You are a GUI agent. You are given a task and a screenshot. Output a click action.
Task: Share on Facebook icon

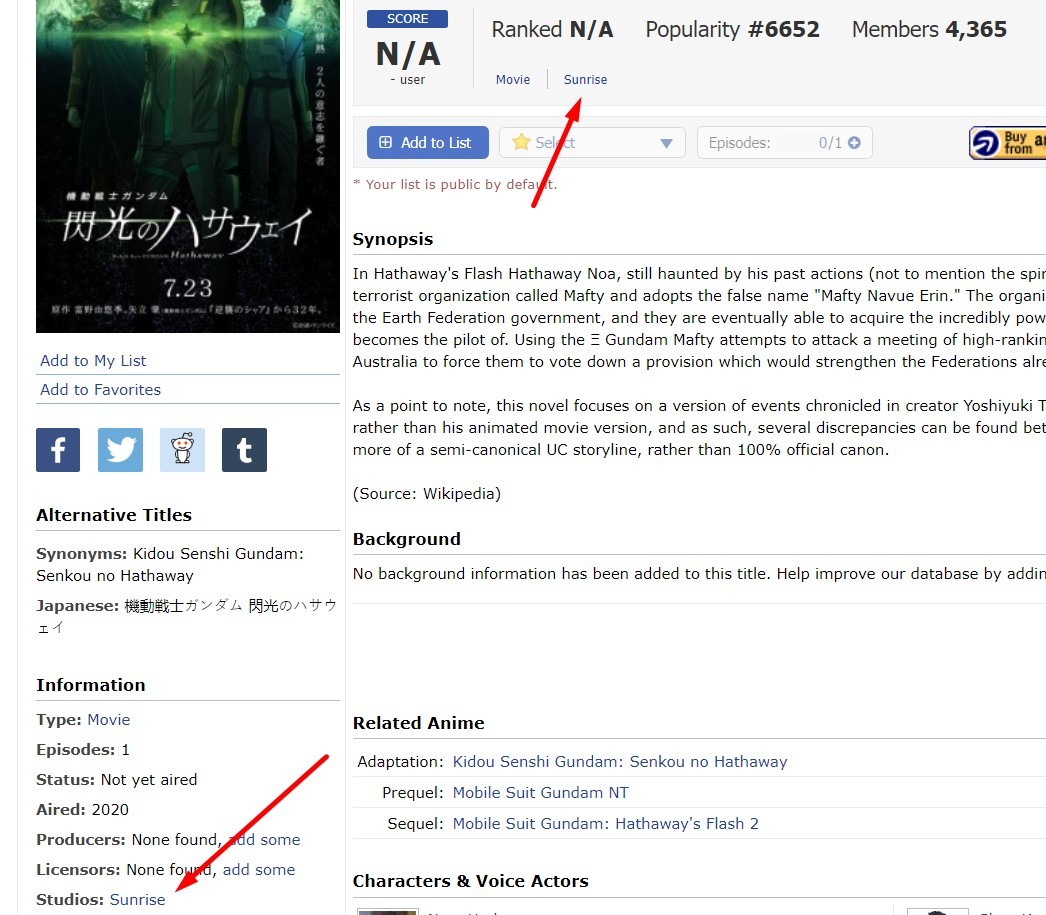tap(58, 450)
